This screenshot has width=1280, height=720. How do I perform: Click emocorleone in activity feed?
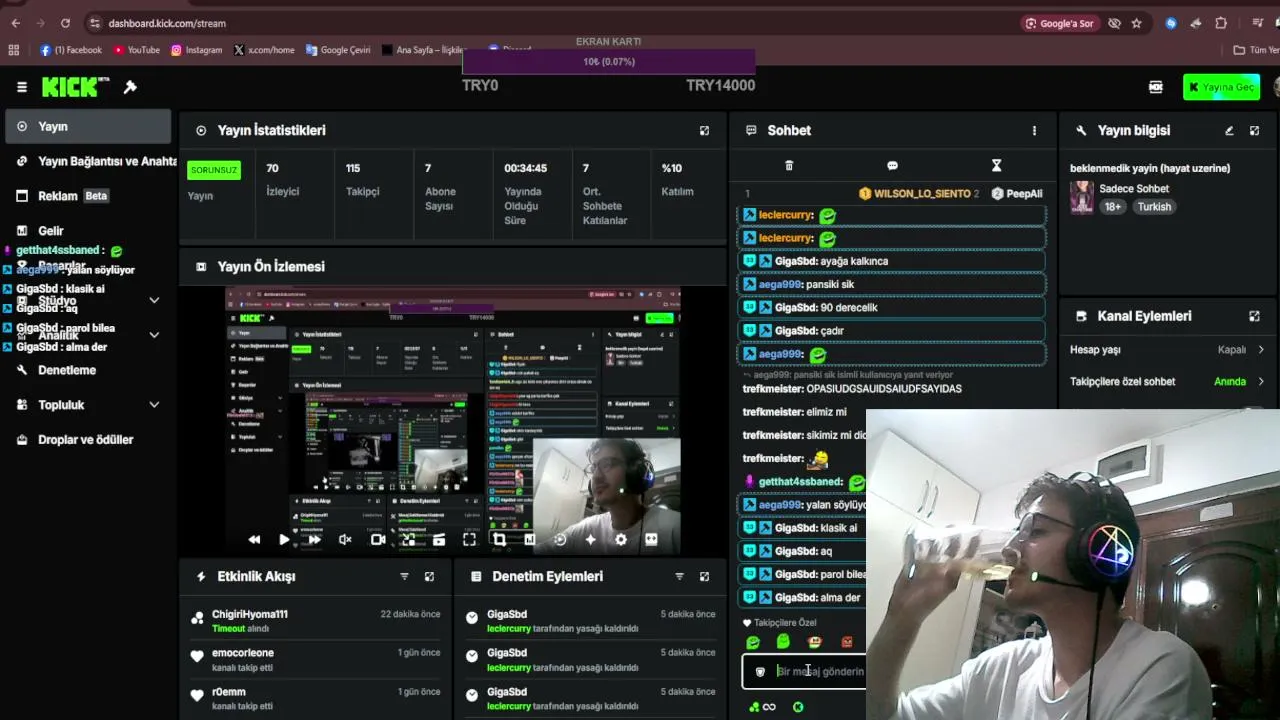[x=242, y=653]
